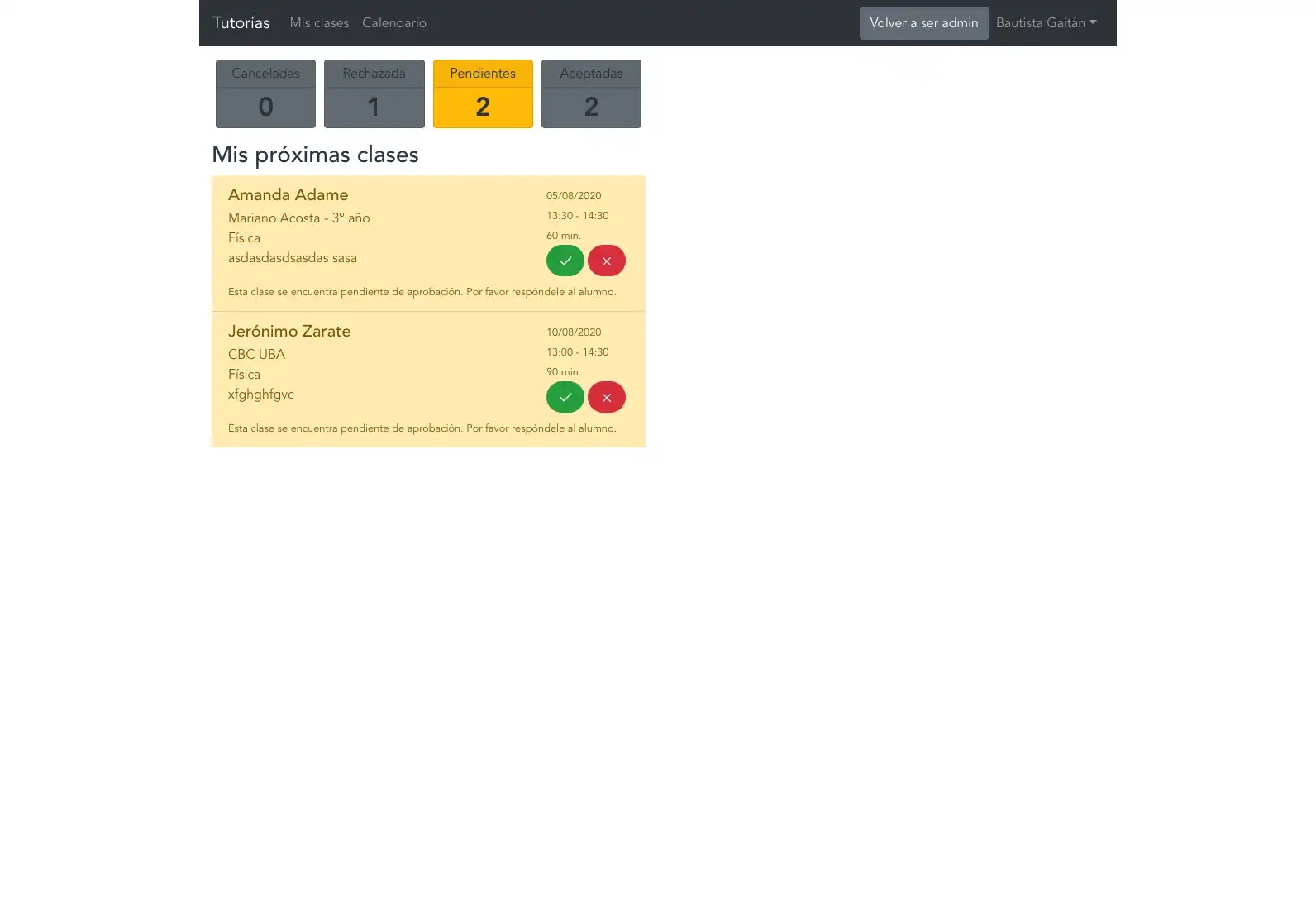Image resolution: width=1316 pixels, height=904 pixels.
Task: Select the Pendientes filter card
Action: point(483,93)
